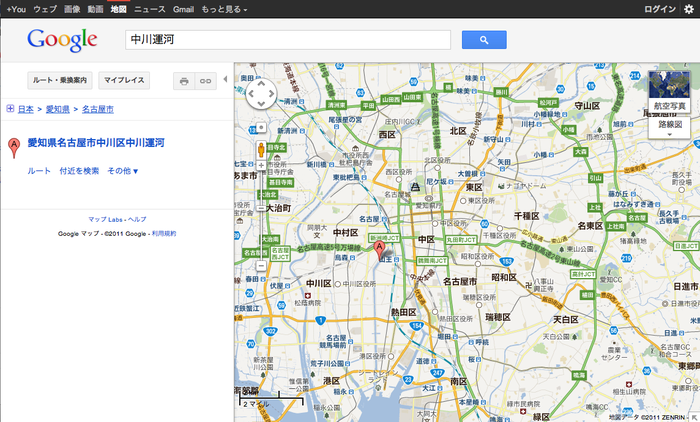Open ウェブ in the top bar
Viewport: 700px width, 422px height.
(45, 9)
